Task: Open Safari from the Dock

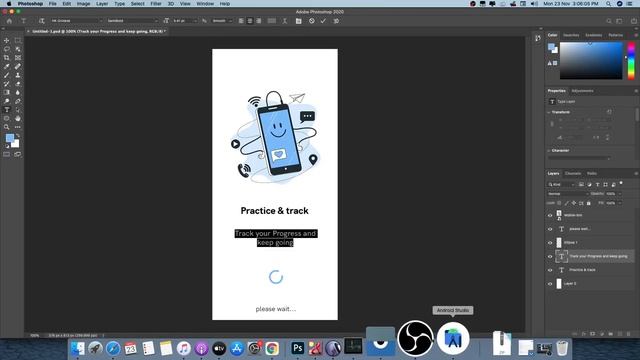Action: pyautogui.click(x=113, y=348)
